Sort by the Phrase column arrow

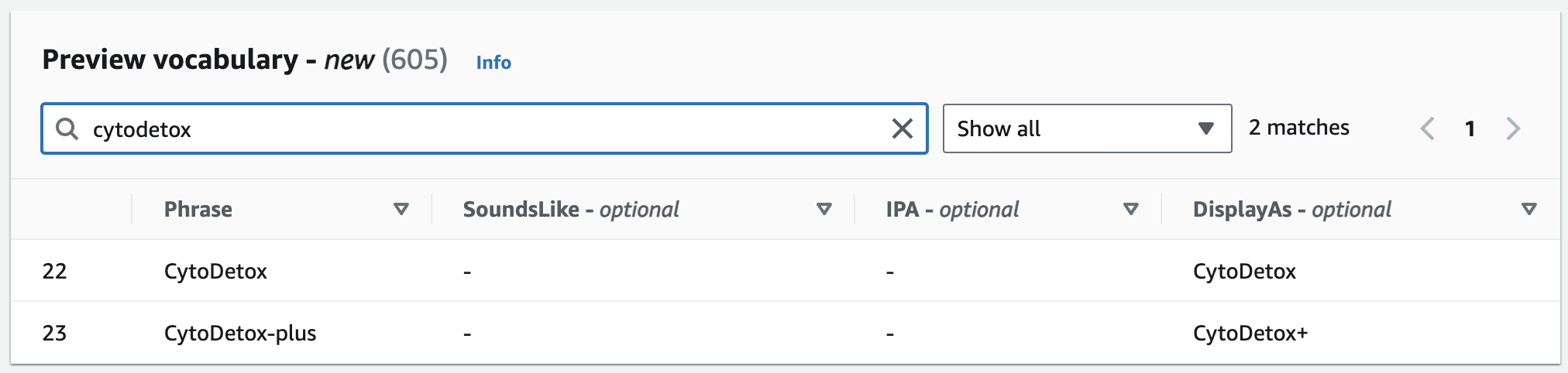(401, 209)
